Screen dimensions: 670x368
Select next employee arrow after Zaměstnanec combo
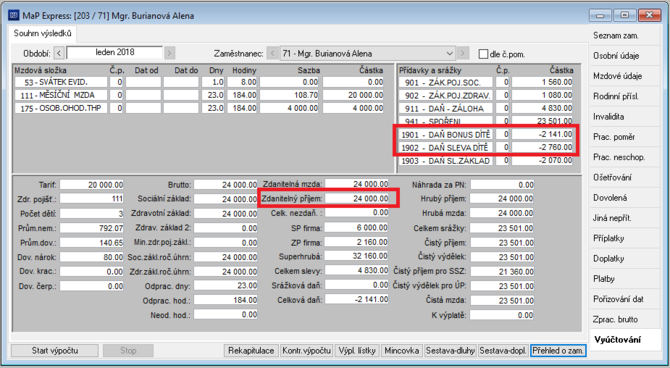462,54
